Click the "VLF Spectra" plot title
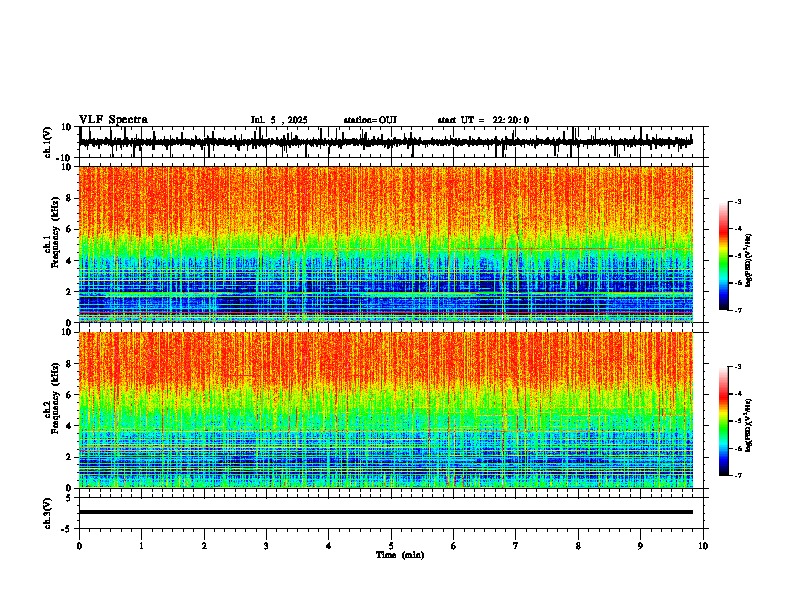 tap(113, 120)
